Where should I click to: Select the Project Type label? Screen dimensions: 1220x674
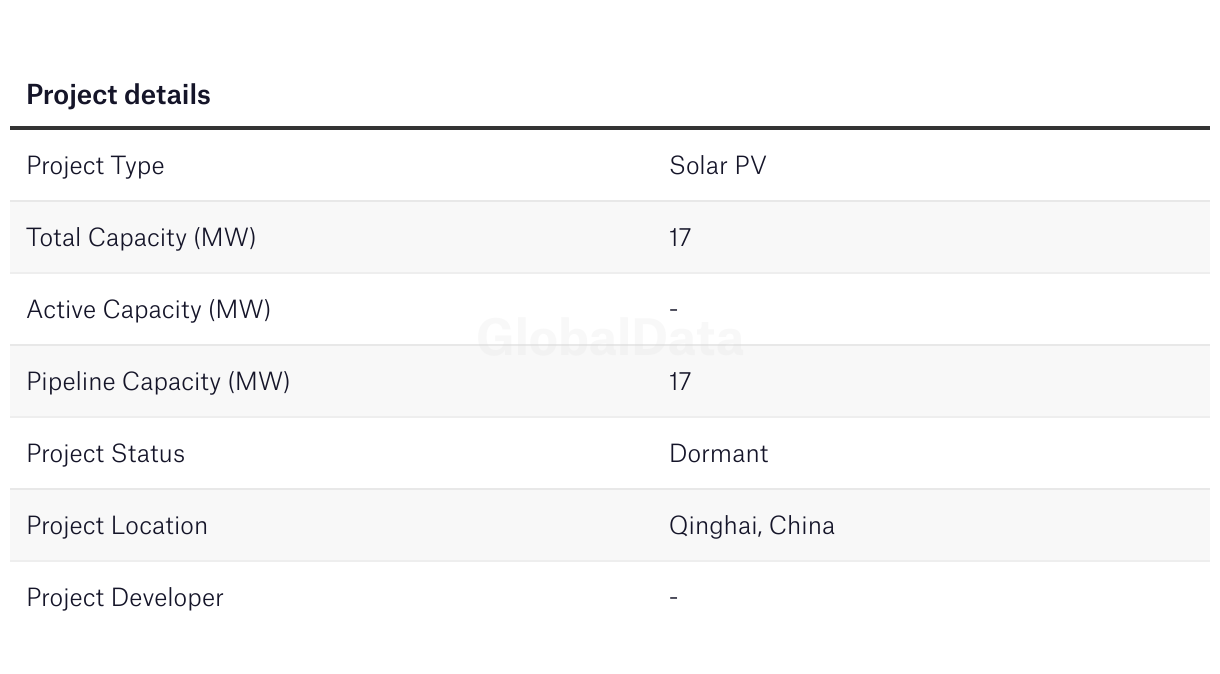pyautogui.click(x=95, y=166)
